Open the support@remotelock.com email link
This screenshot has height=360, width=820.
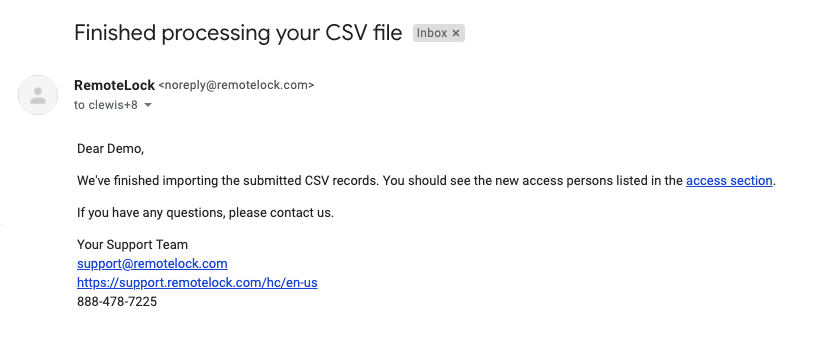coord(152,264)
